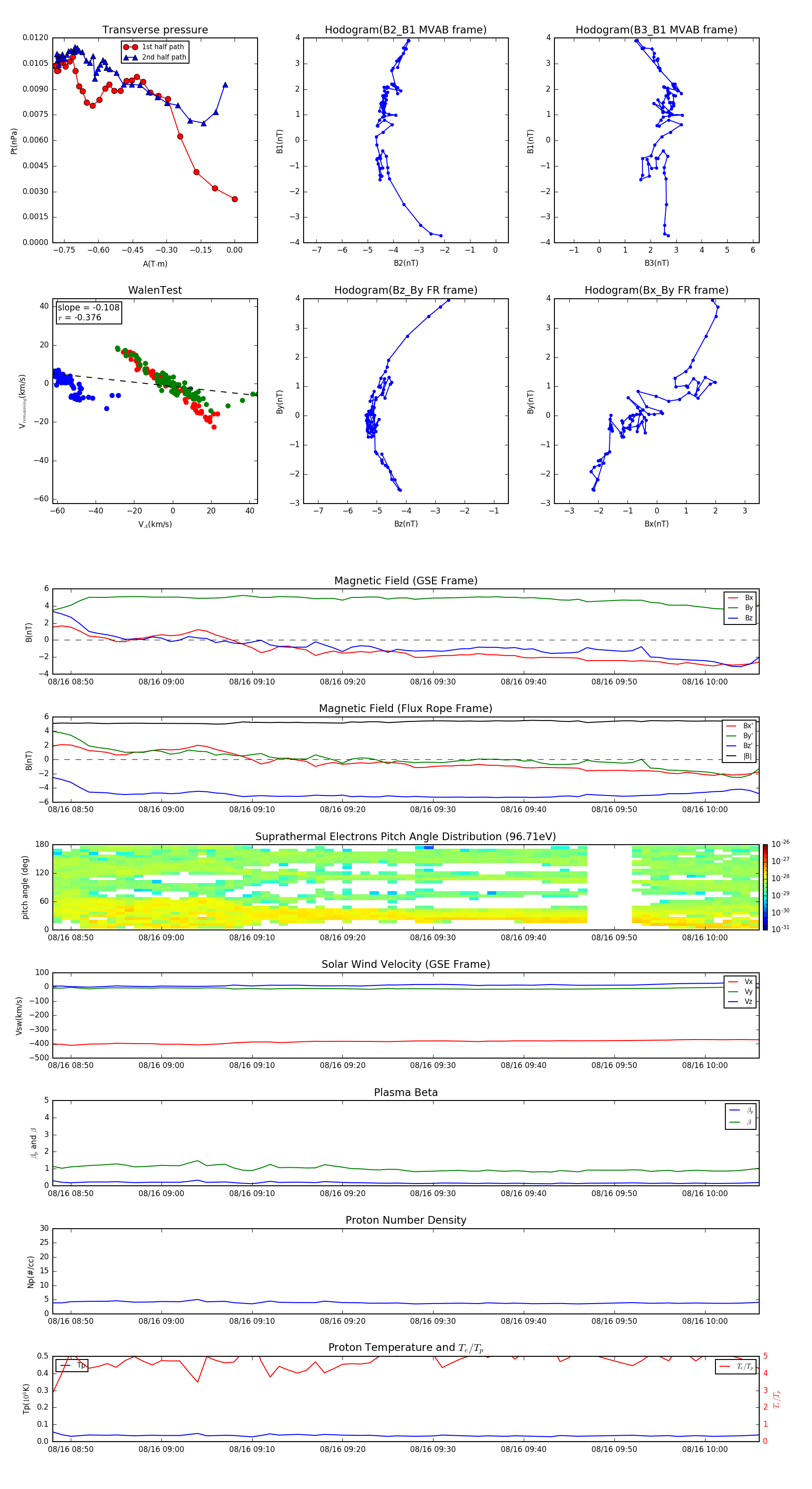
Task: Click '10^-26' label on the color bar
Action: click(x=780, y=844)
